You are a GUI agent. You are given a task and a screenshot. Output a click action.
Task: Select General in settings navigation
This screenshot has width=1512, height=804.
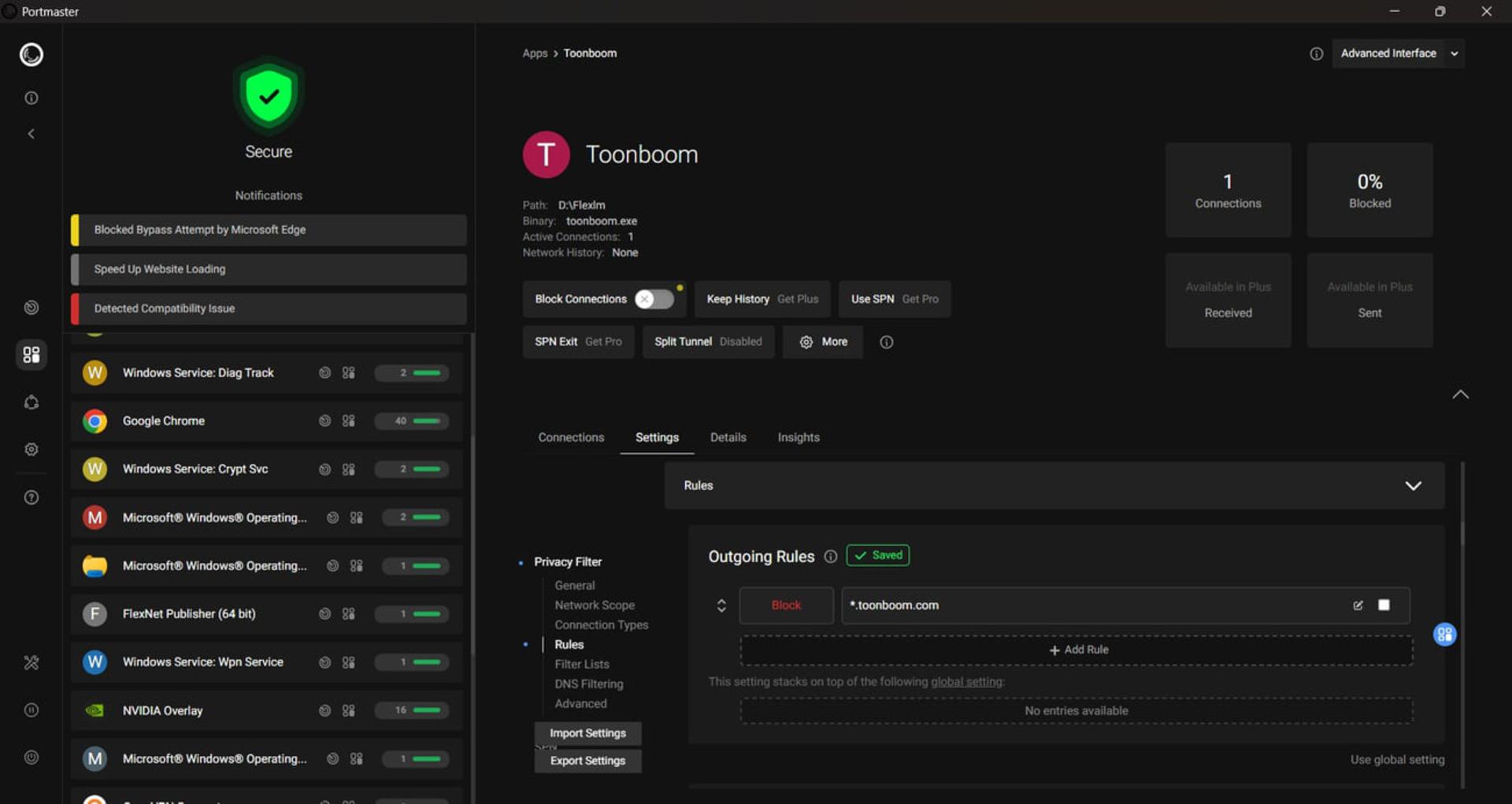575,586
